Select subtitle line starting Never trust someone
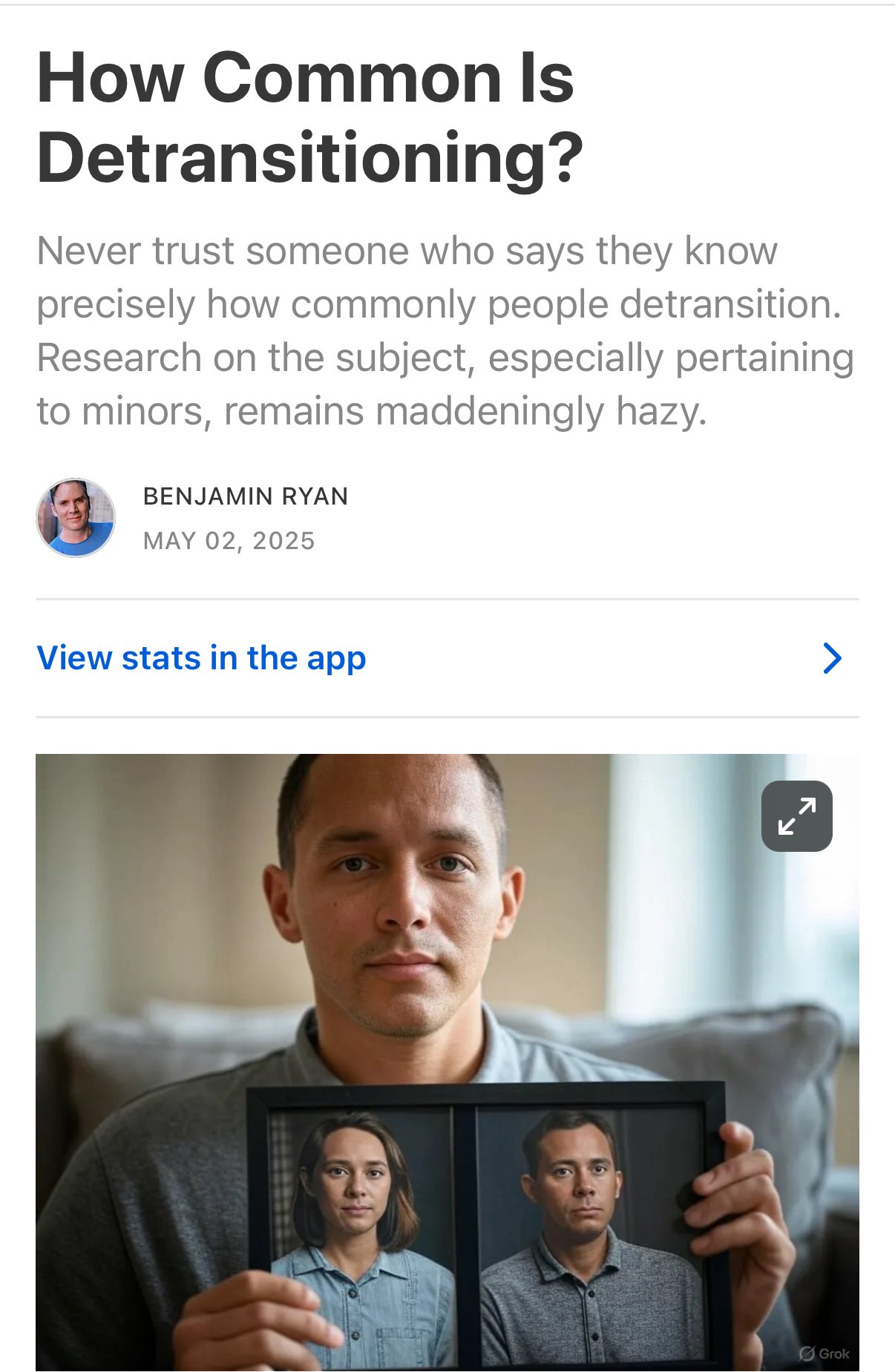The image size is (895, 1372). coord(407,250)
